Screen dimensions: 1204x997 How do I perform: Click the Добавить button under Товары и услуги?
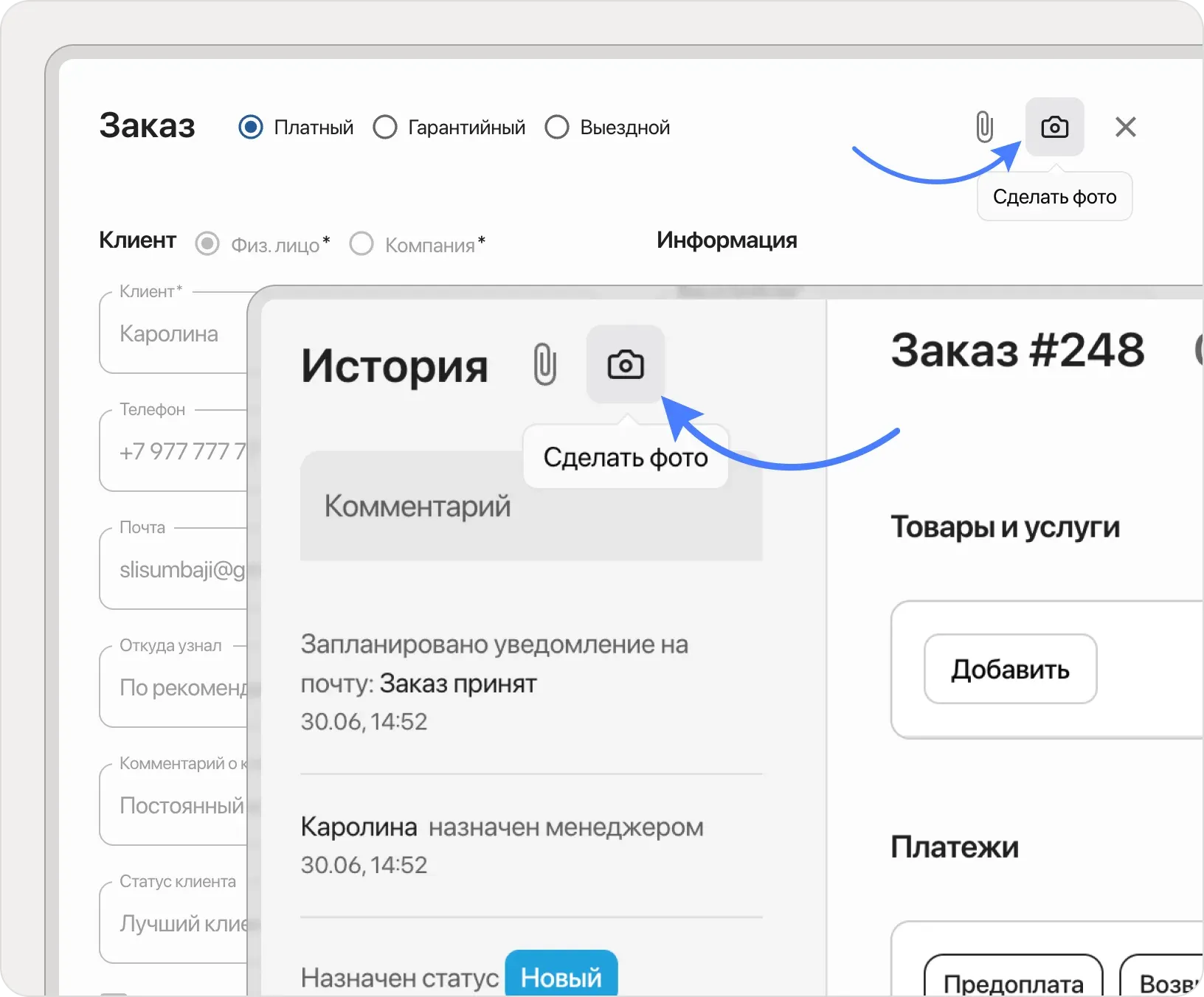(x=1009, y=669)
